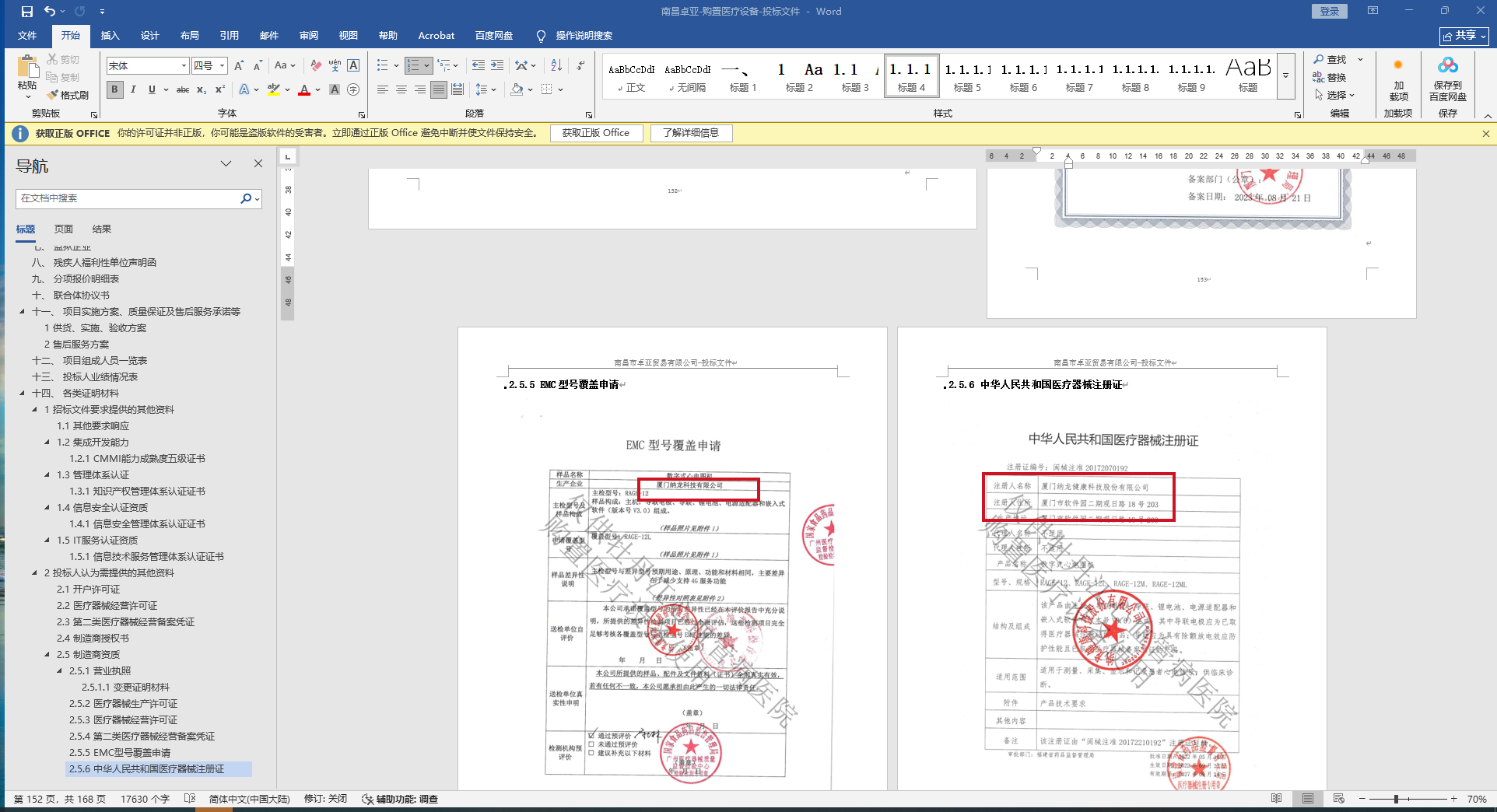Go to heading 2.5.5 EMC型号覆盖申请
The height and width of the screenshot is (812, 1497).
[x=120, y=753]
